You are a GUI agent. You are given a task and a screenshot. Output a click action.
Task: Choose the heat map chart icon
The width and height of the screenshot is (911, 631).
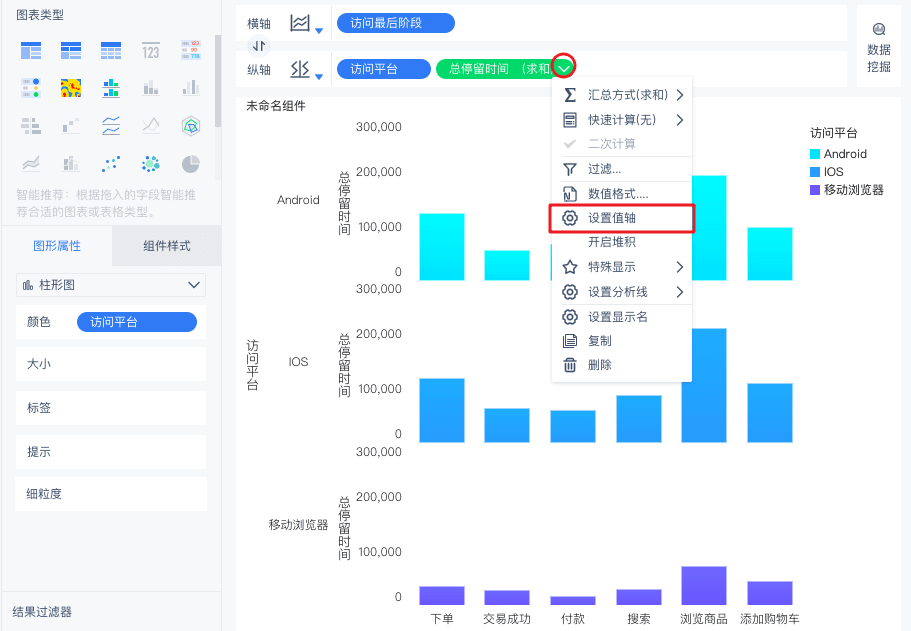coord(71,88)
